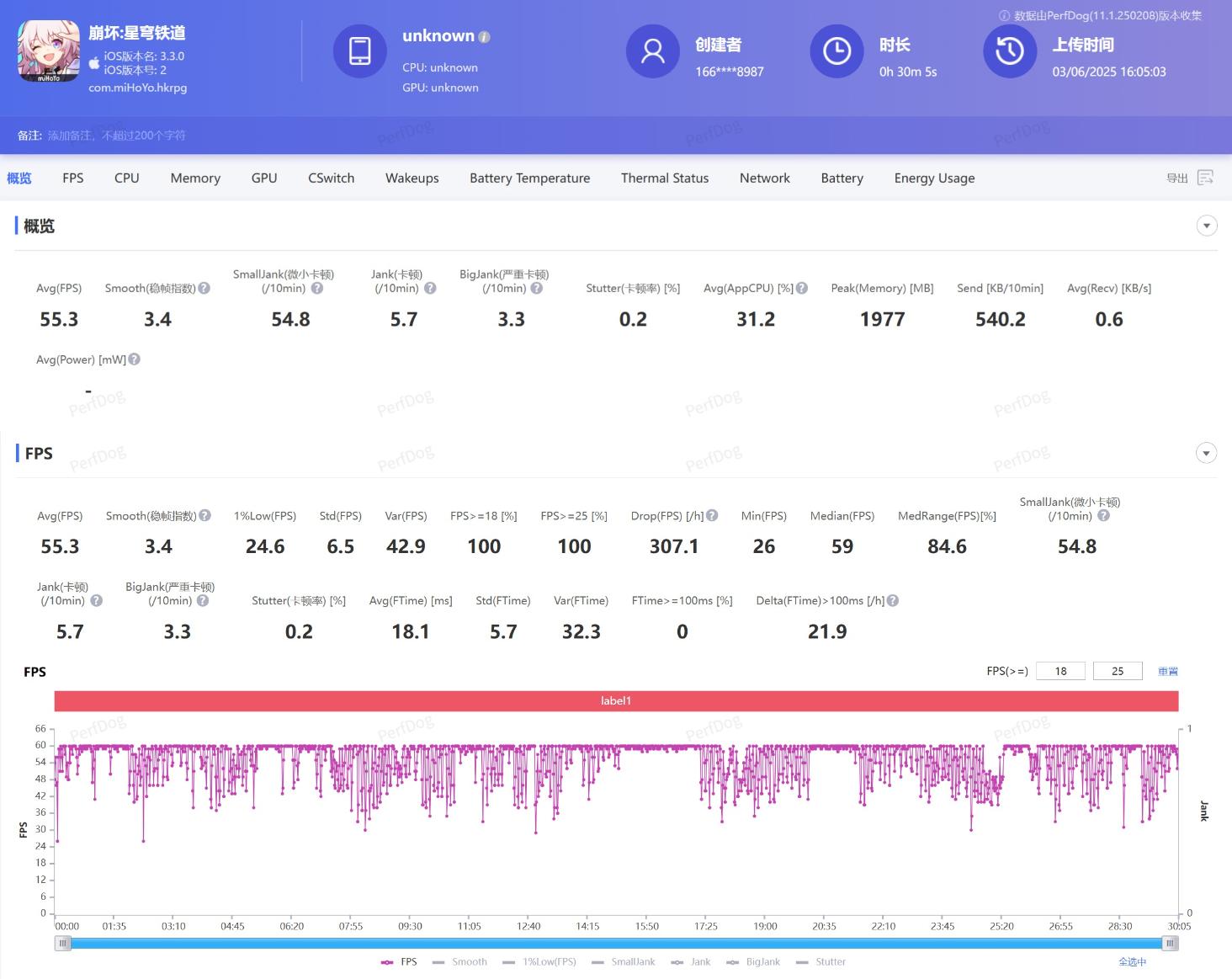Open the CSwitch tab
Image resolution: width=1232 pixels, height=979 pixels.
[x=332, y=178]
